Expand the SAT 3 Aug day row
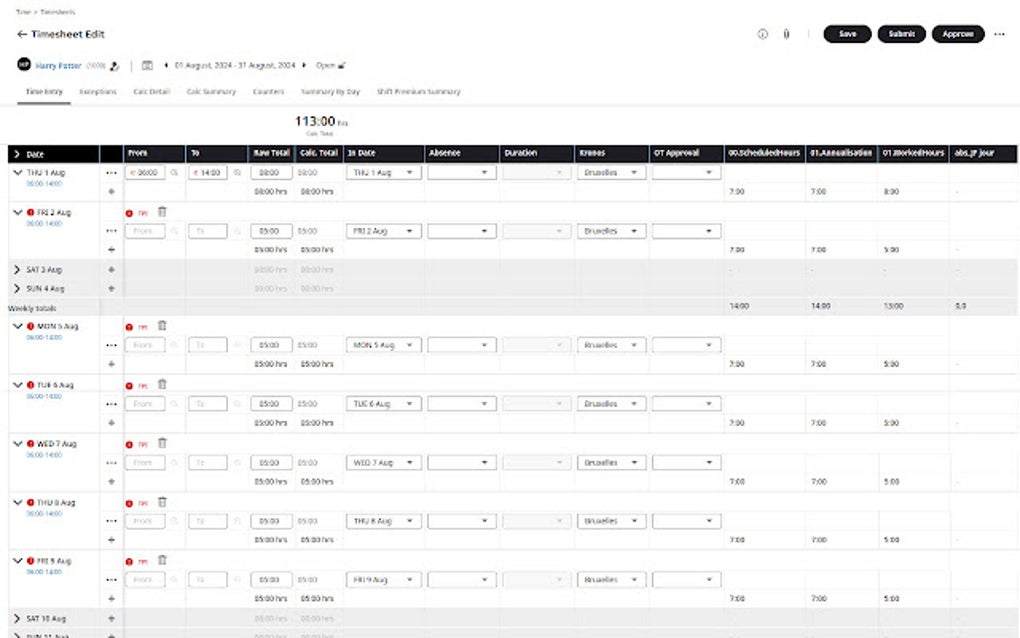The width and height of the screenshot is (1020, 638). [17, 269]
